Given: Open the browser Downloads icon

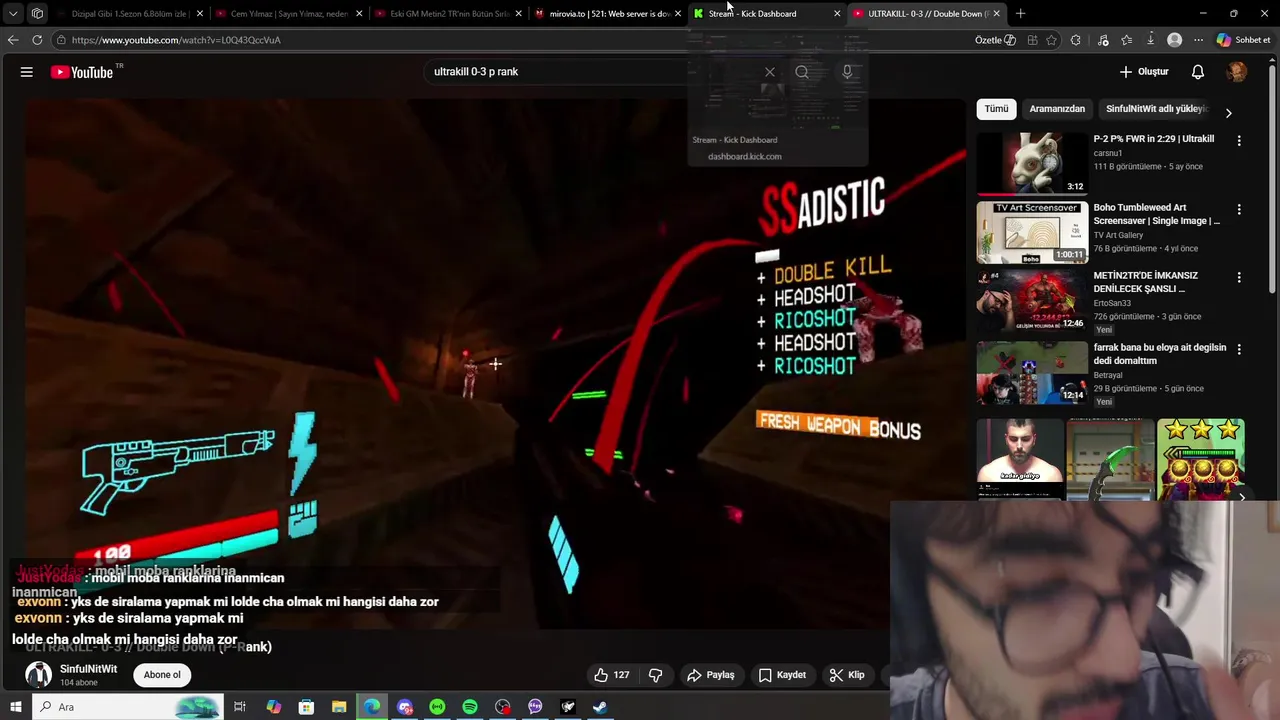Looking at the screenshot, I should pyautogui.click(x=1151, y=40).
